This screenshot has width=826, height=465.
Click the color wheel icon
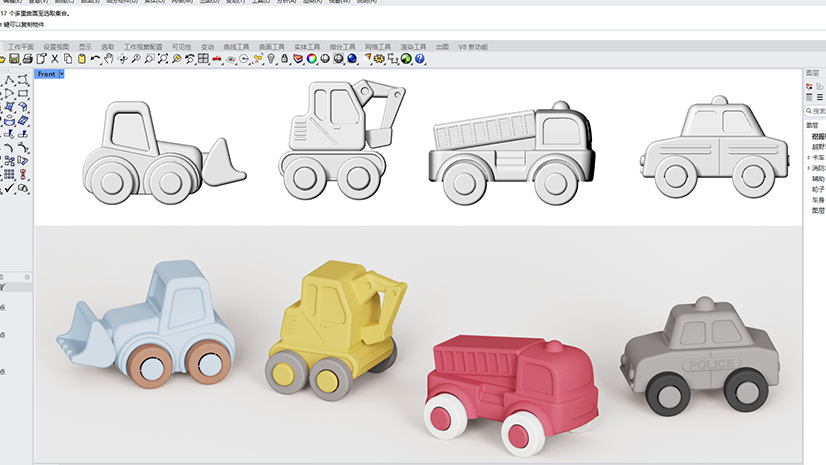(311, 59)
